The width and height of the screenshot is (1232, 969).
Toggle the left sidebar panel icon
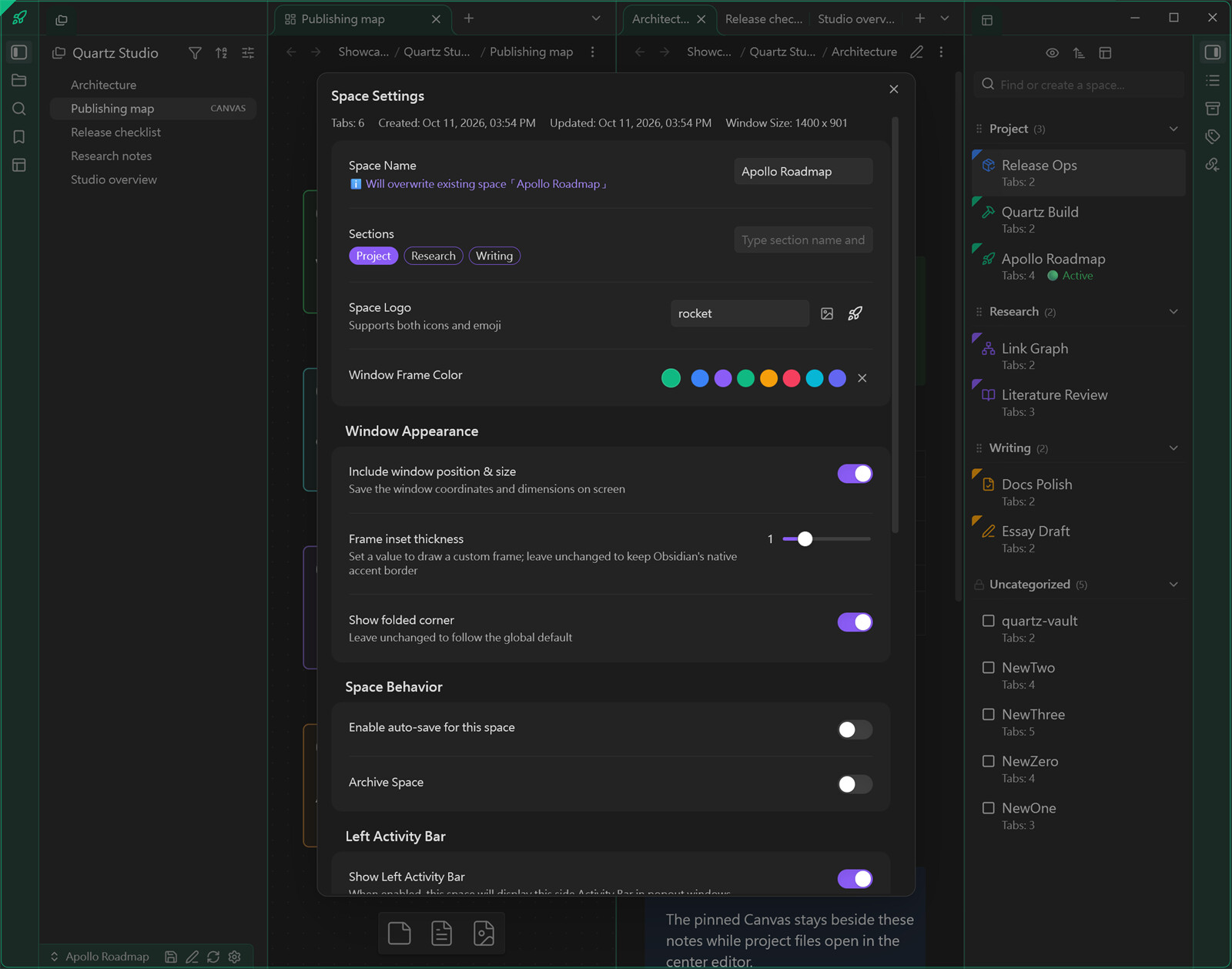coord(19,52)
